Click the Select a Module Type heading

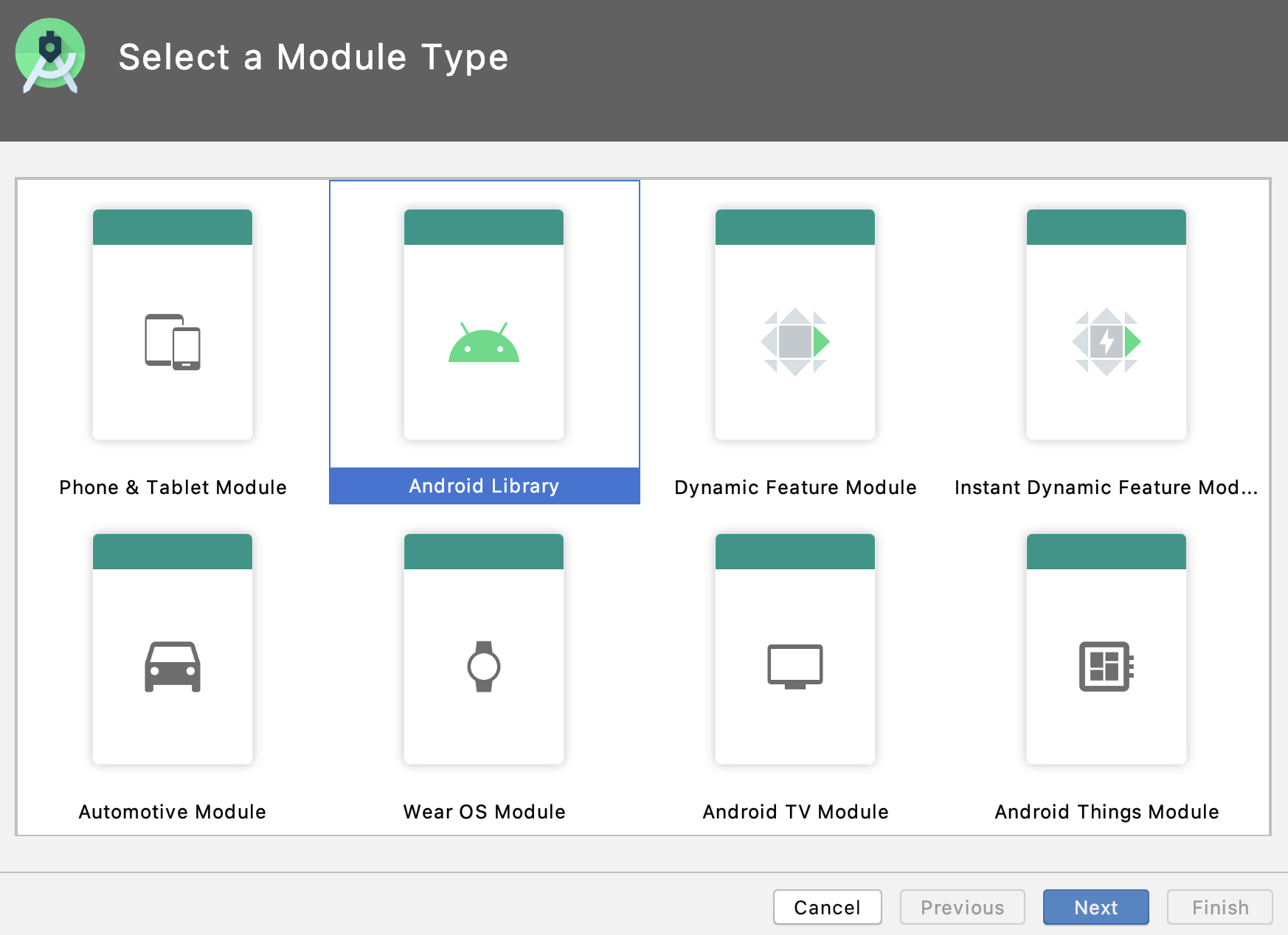(x=314, y=58)
